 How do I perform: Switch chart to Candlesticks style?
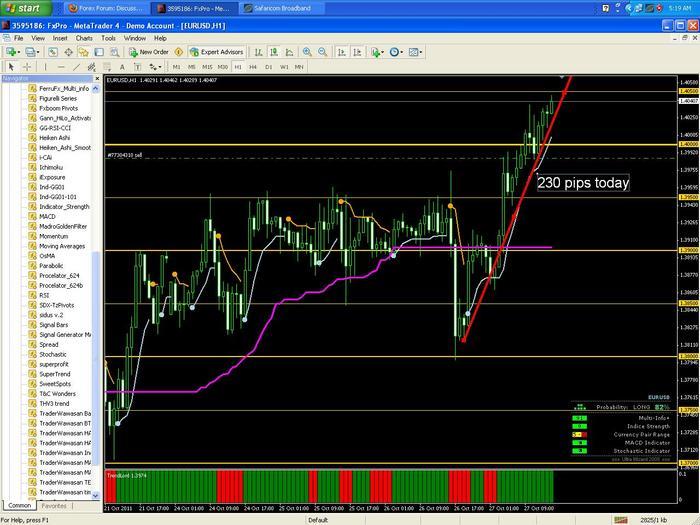point(274,52)
